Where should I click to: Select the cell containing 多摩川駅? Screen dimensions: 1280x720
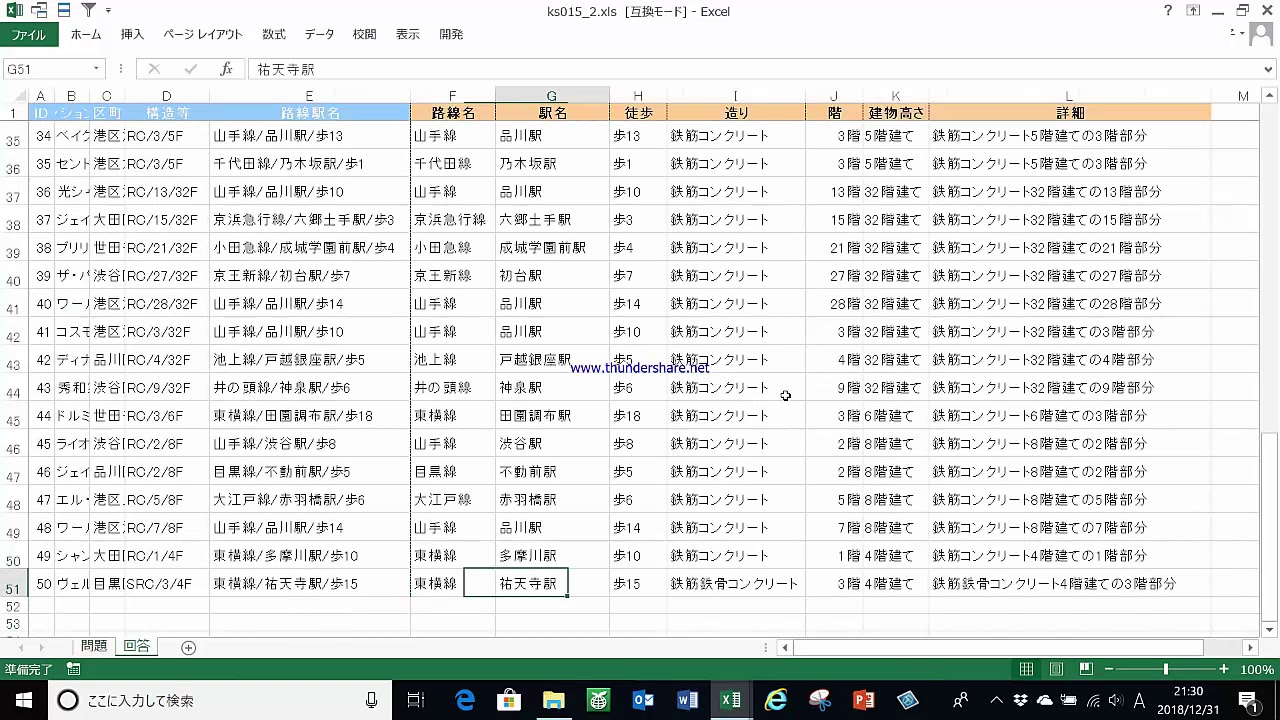(x=552, y=556)
